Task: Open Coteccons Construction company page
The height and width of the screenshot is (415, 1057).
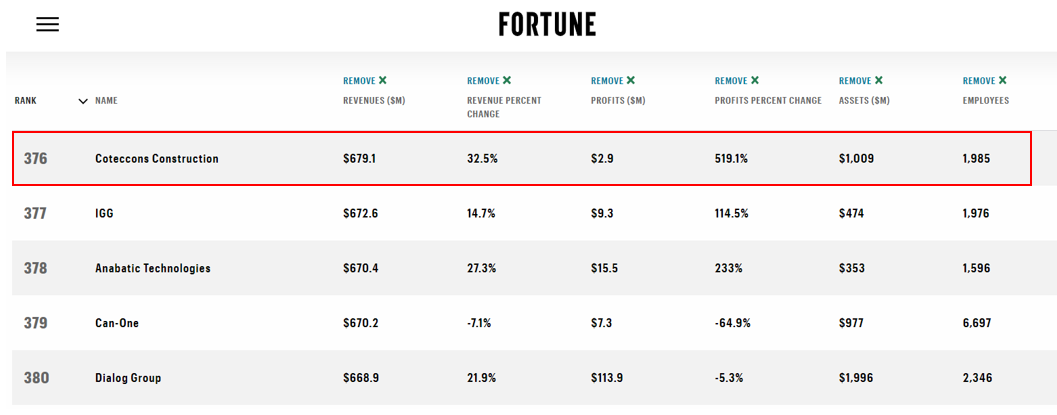Action: pyautogui.click(x=156, y=159)
